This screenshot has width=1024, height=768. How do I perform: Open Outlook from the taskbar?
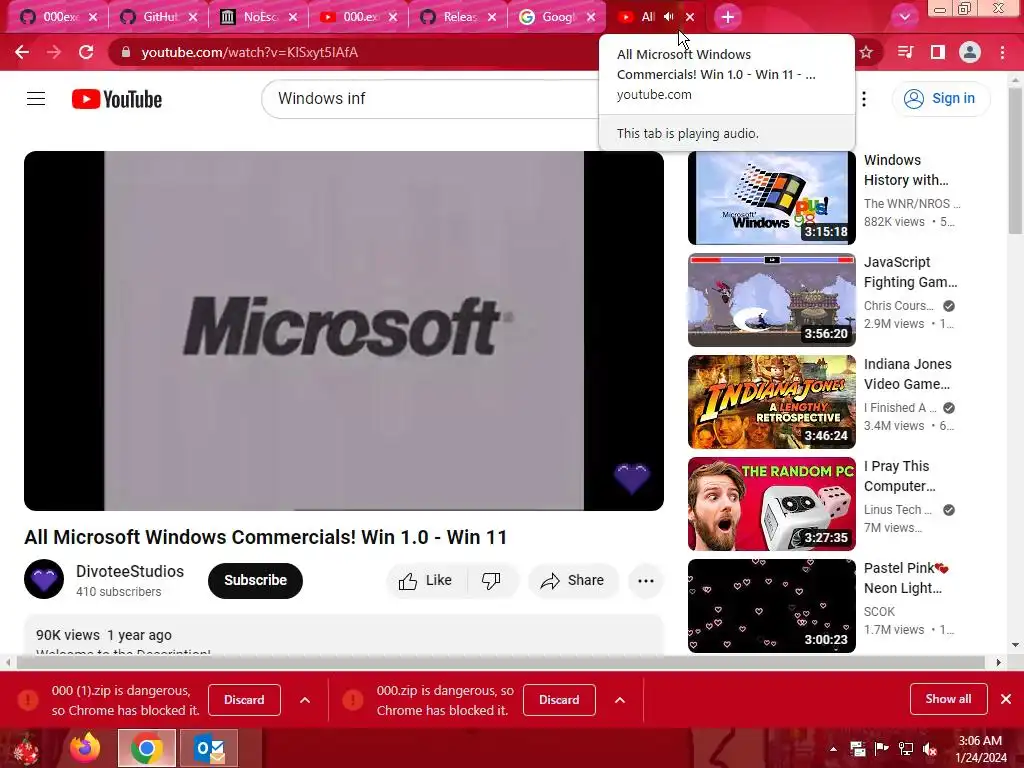click(x=209, y=748)
